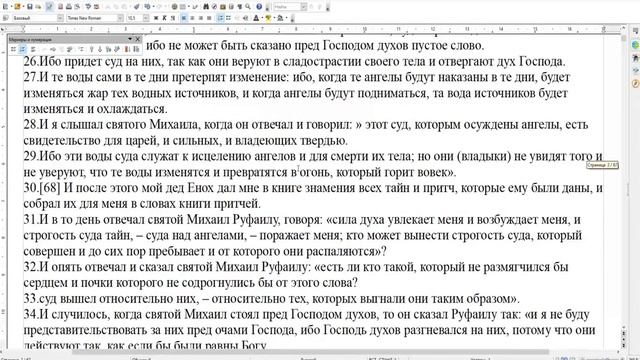Export directly as PDF icon

coord(60,7)
